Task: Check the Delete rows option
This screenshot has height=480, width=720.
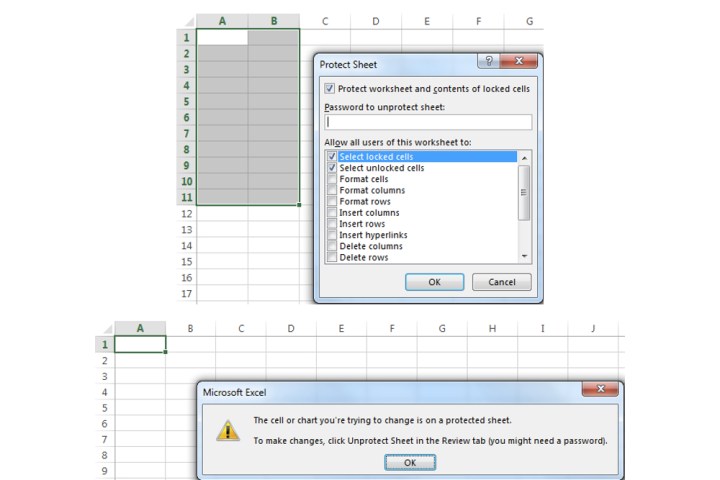Action: pos(333,257)
